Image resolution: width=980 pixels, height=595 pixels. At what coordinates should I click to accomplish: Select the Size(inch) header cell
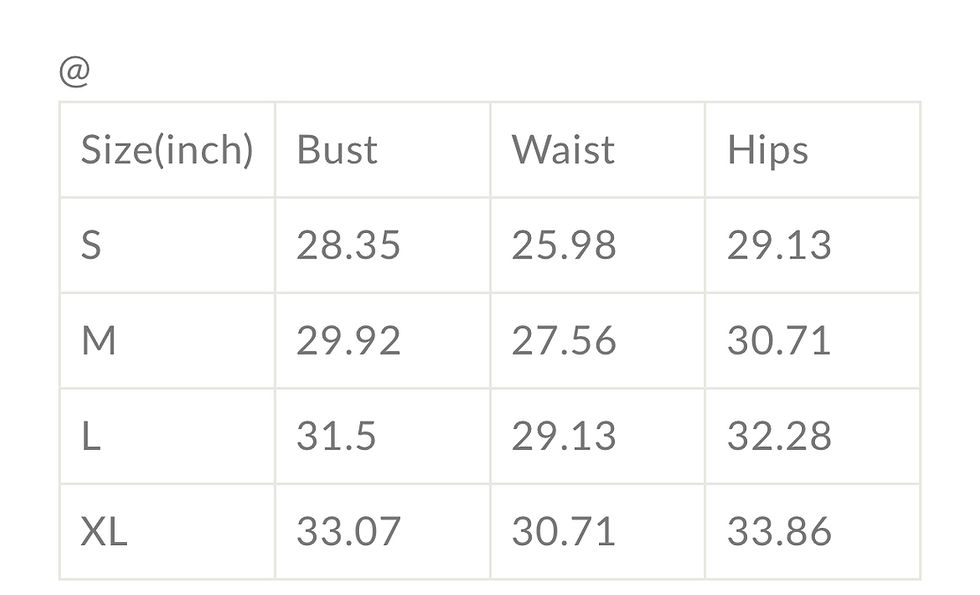coord(166,150)
